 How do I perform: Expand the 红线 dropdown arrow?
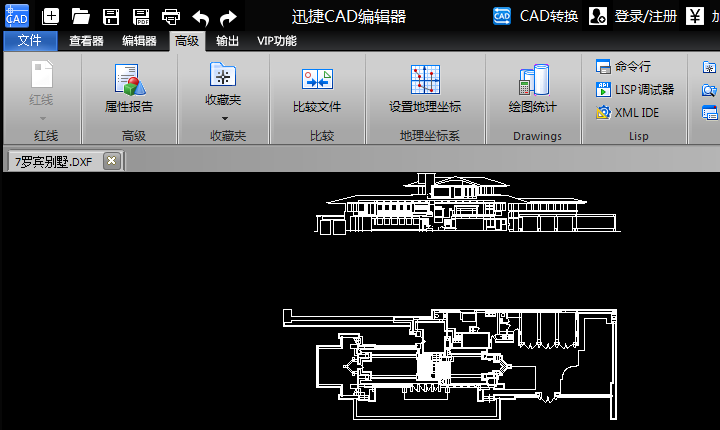[42, 119]
